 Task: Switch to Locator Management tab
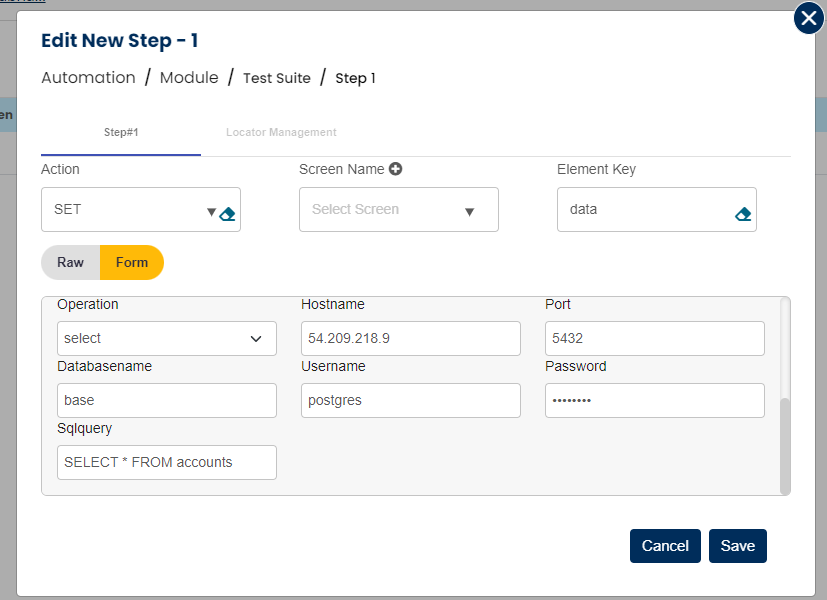click(x=281, y=132)
